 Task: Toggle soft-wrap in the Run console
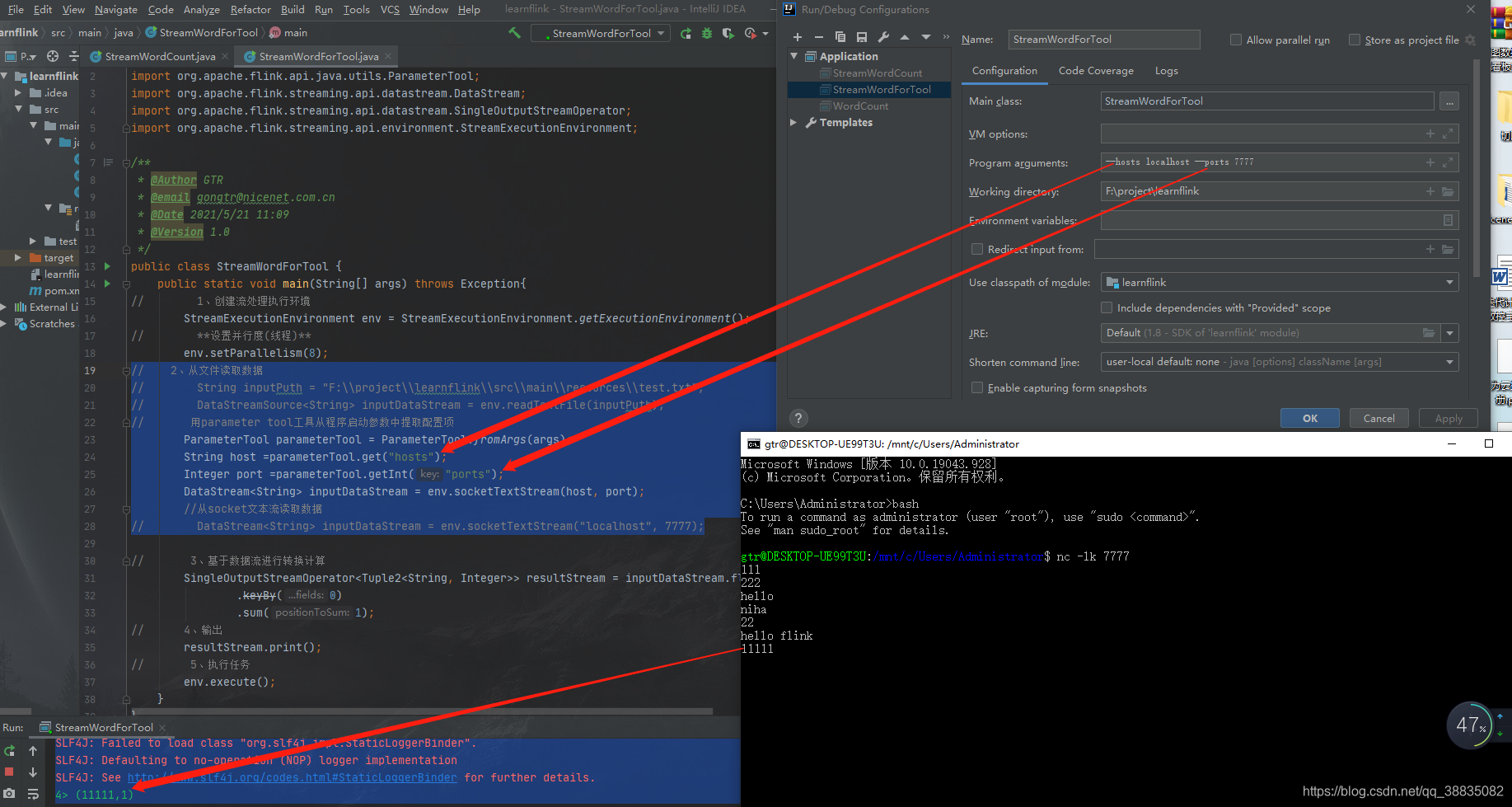point(33,793)
